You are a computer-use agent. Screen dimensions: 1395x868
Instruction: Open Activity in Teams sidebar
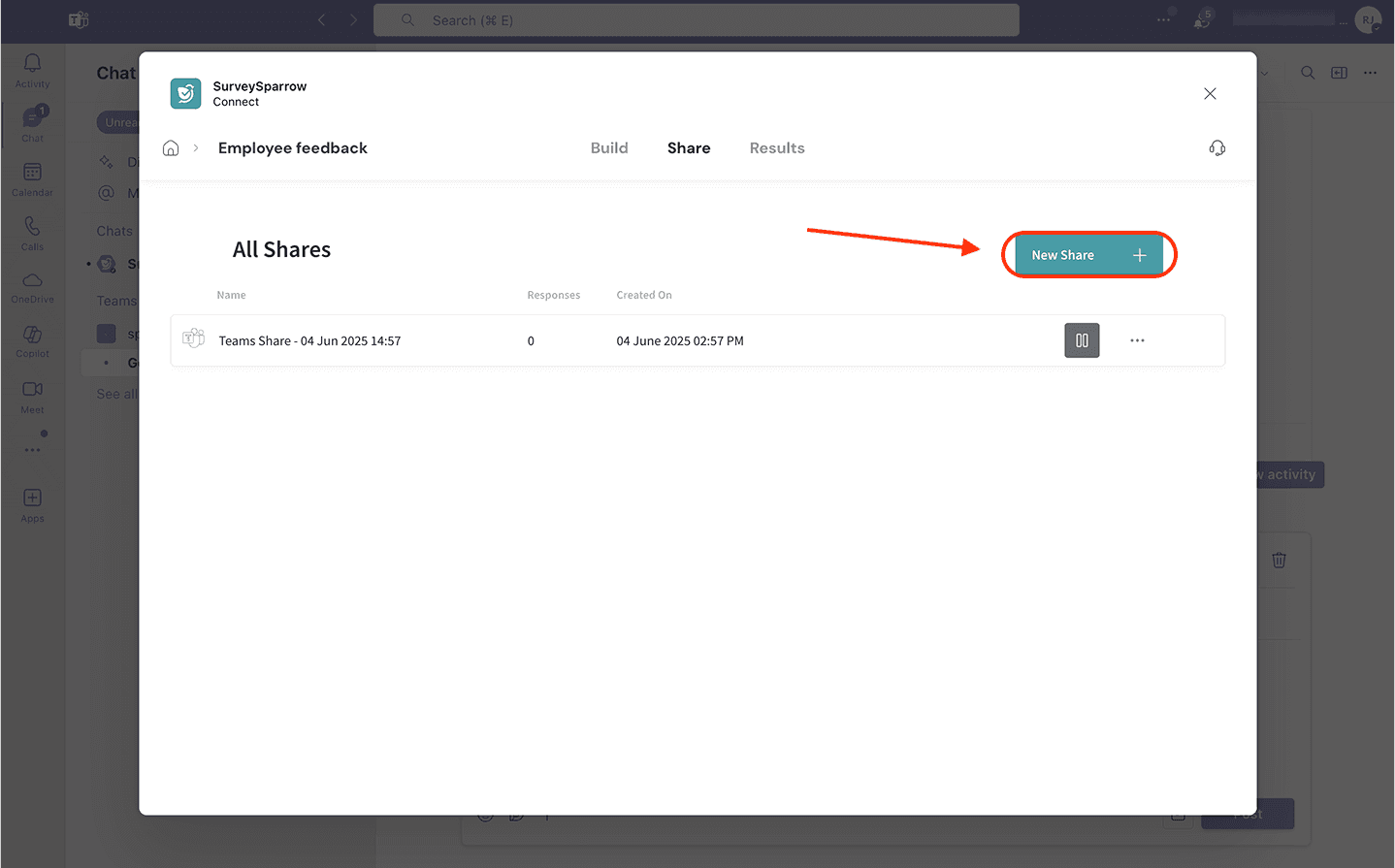point(32,70)
